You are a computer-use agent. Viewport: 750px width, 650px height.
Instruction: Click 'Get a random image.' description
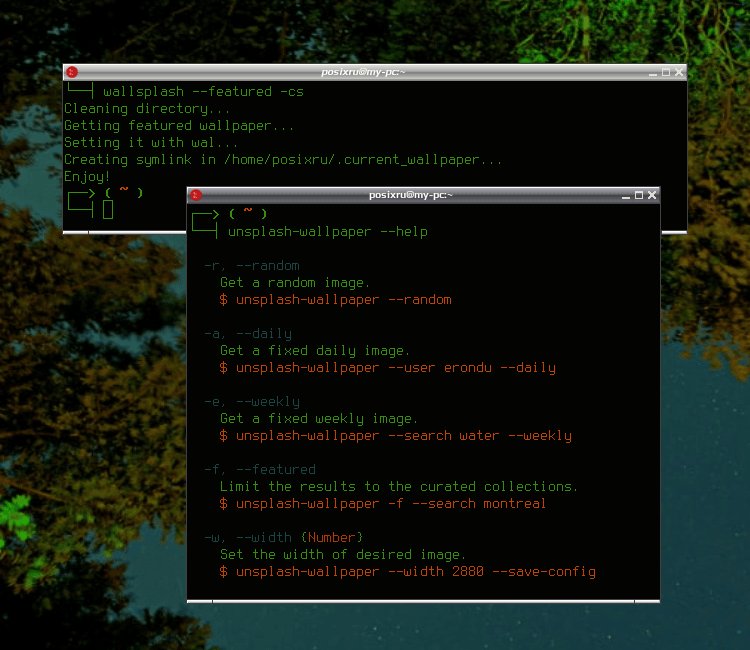pyautogui.click(x=295, y=283)
